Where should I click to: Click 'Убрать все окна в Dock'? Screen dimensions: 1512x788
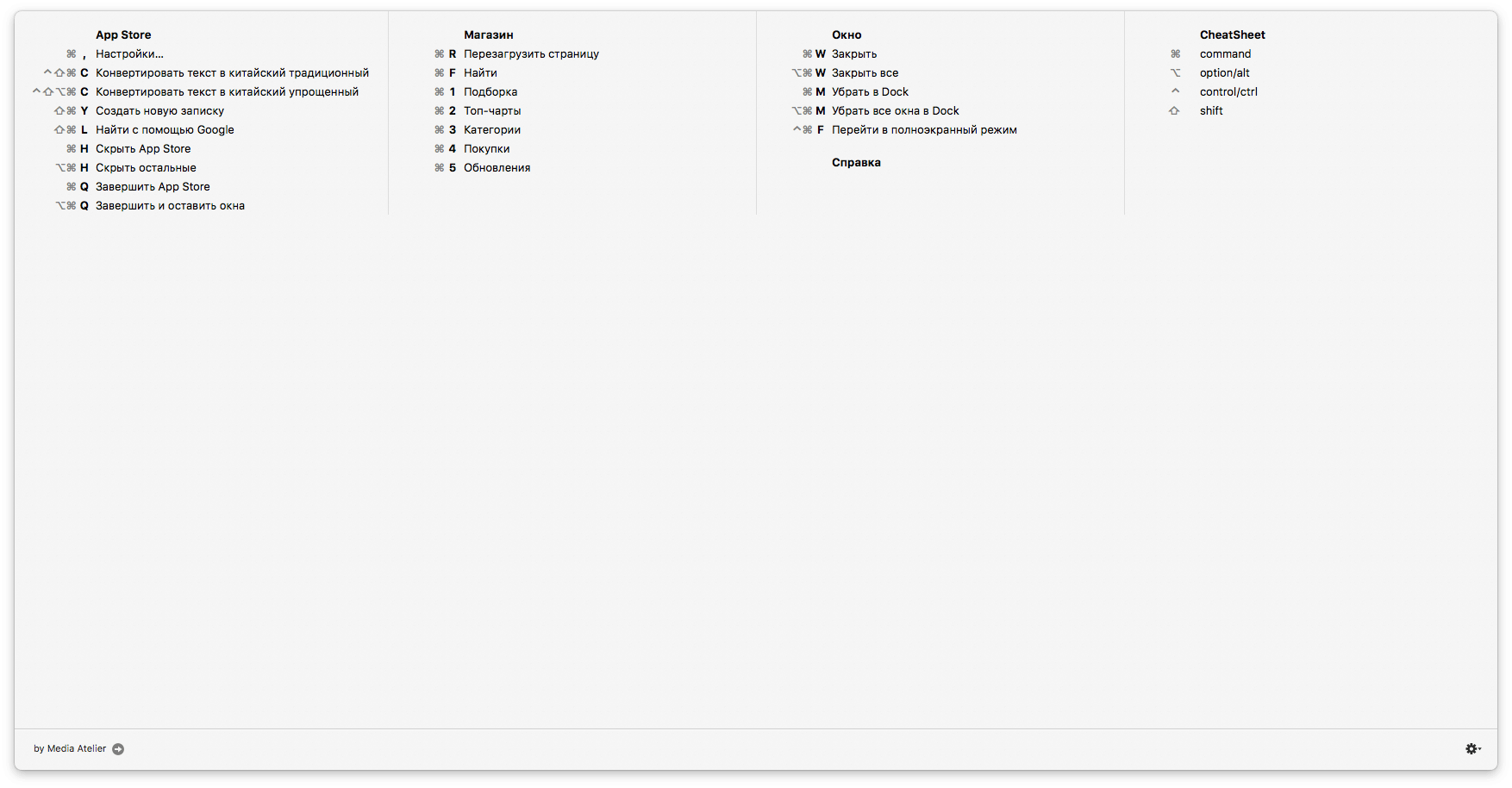[x=895, y=110]
